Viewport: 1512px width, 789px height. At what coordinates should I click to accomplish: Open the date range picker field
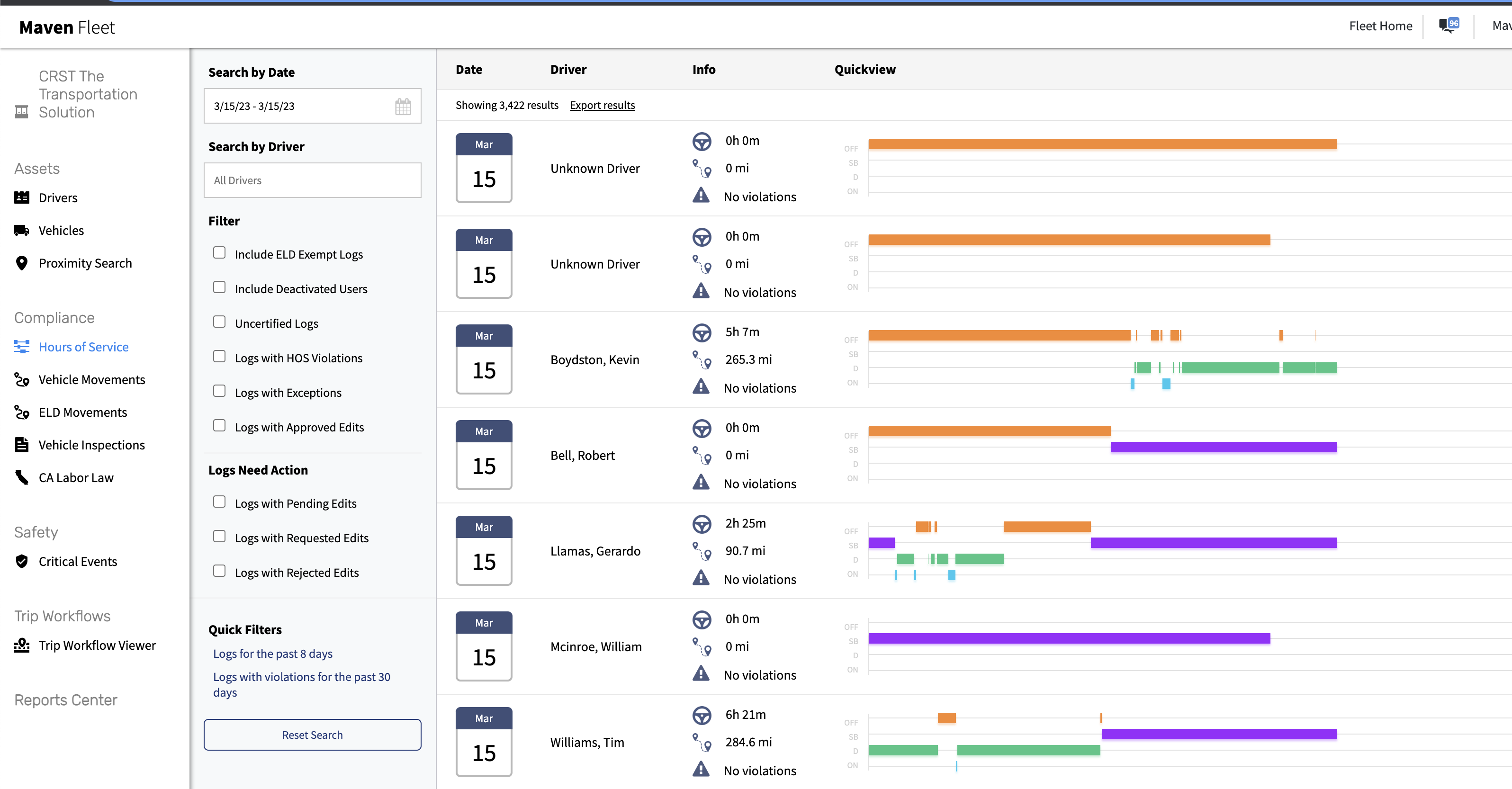299,106
